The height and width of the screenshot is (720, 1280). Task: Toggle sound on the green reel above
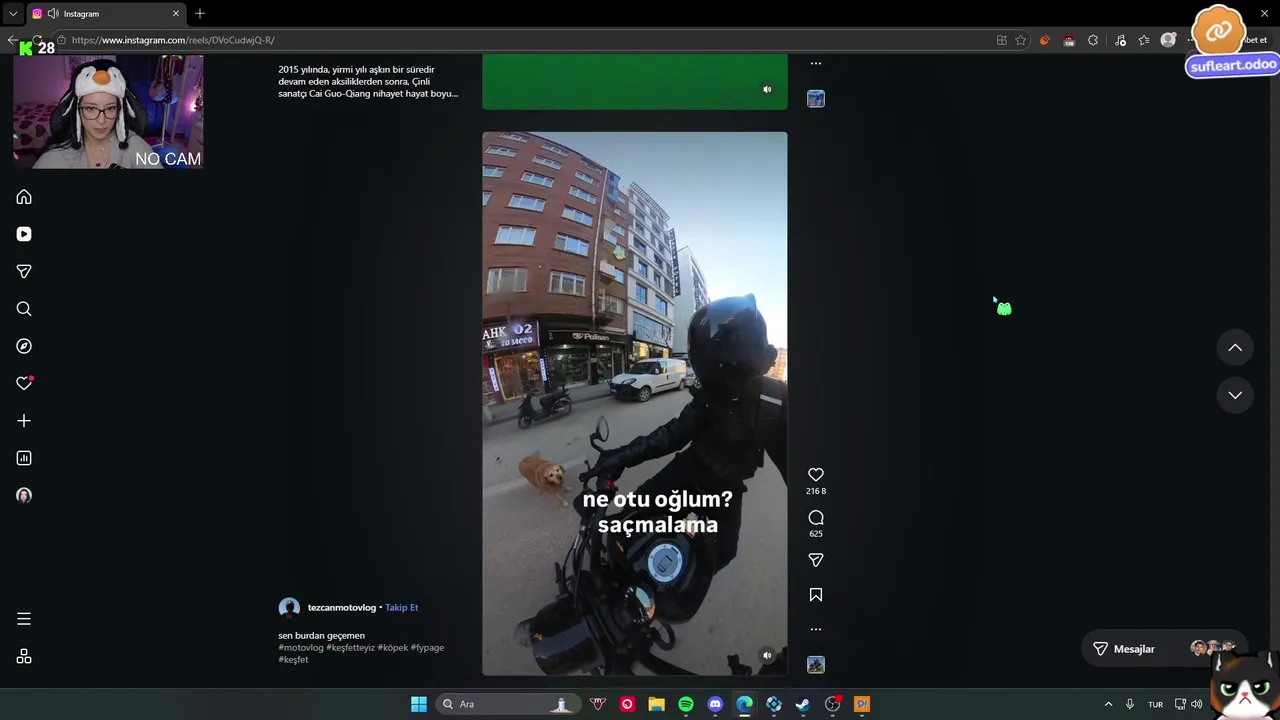pos(767,89)
